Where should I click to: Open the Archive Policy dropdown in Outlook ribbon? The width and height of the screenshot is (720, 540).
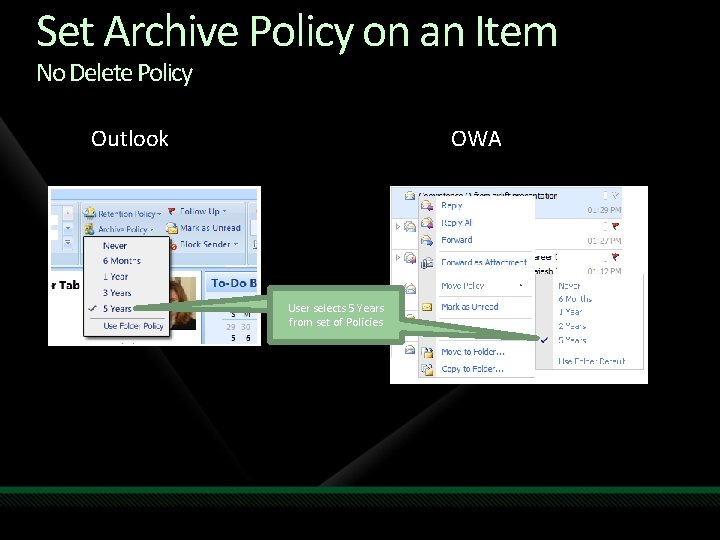[x=119, y=229]
